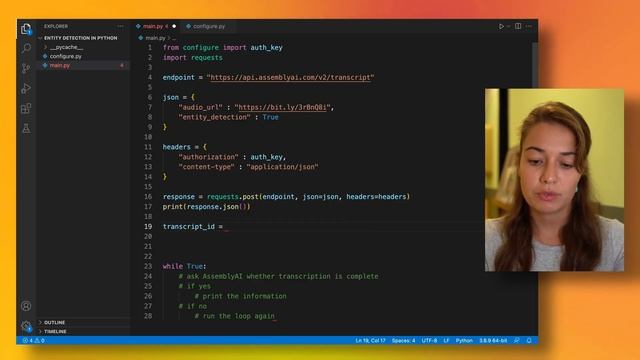The width and height of the screenshot is (640, 360).
Task: Split the editor to the right
Action: [518, 26]
